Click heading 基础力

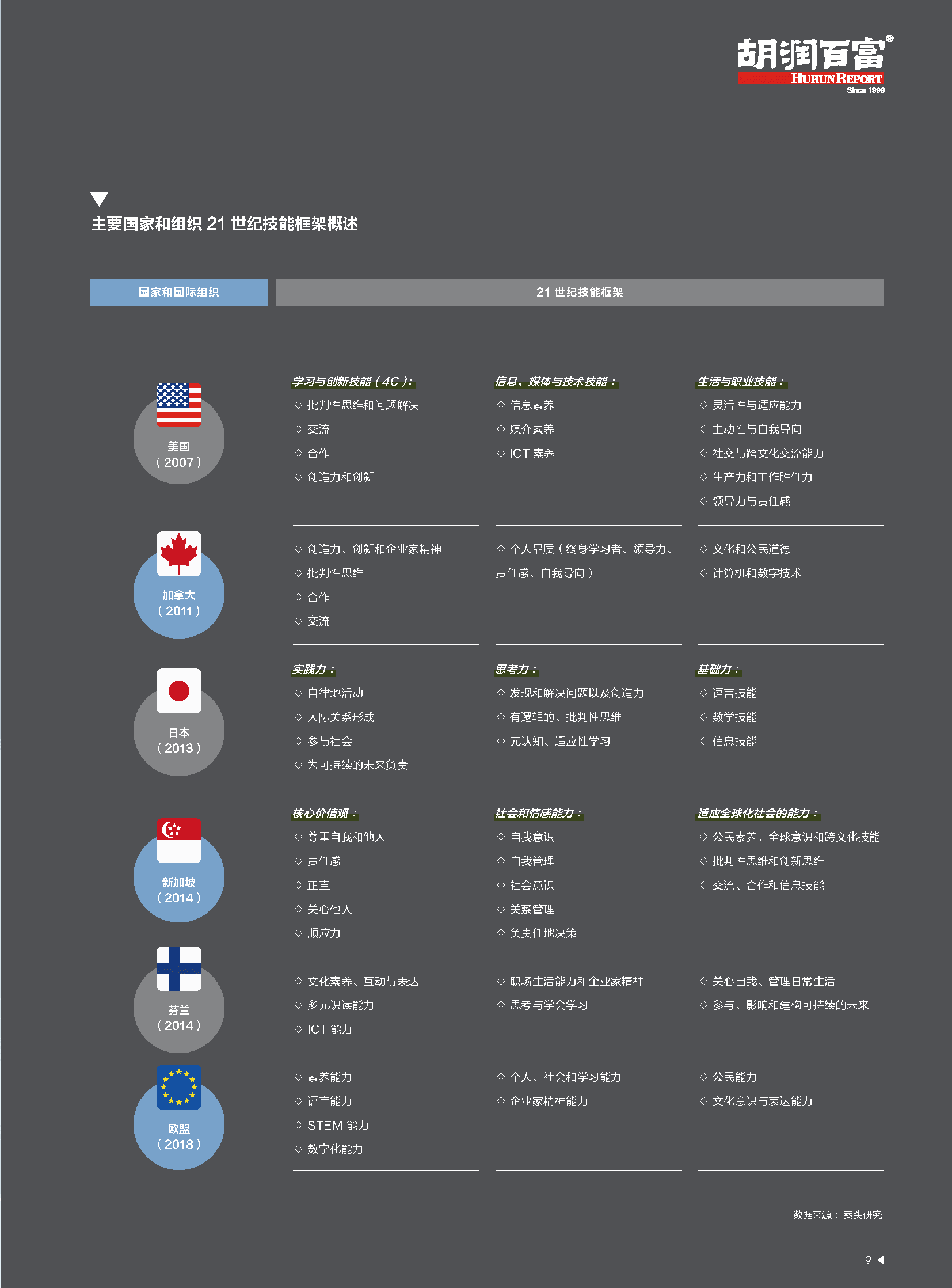[x=719, y=670]
